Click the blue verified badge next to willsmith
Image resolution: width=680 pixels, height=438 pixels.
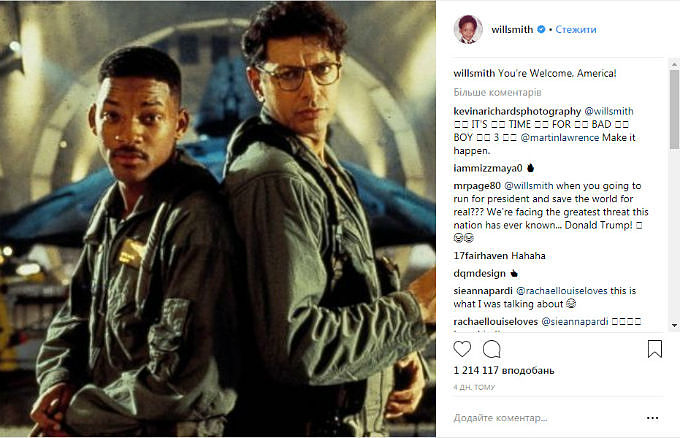click(541, 29)
